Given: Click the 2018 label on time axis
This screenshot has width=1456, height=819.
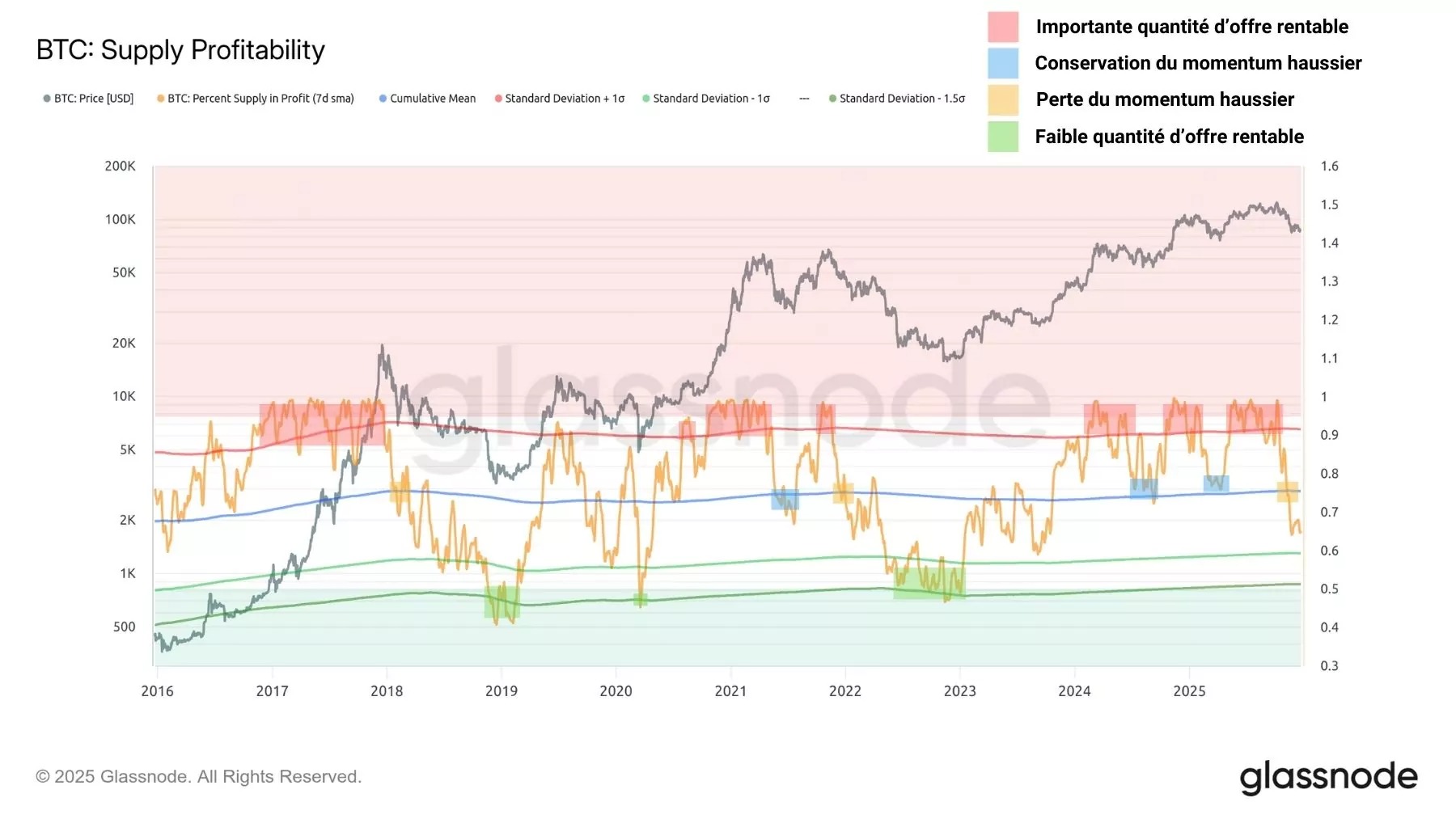Looking at the screenshot, I should coord(387,691).
